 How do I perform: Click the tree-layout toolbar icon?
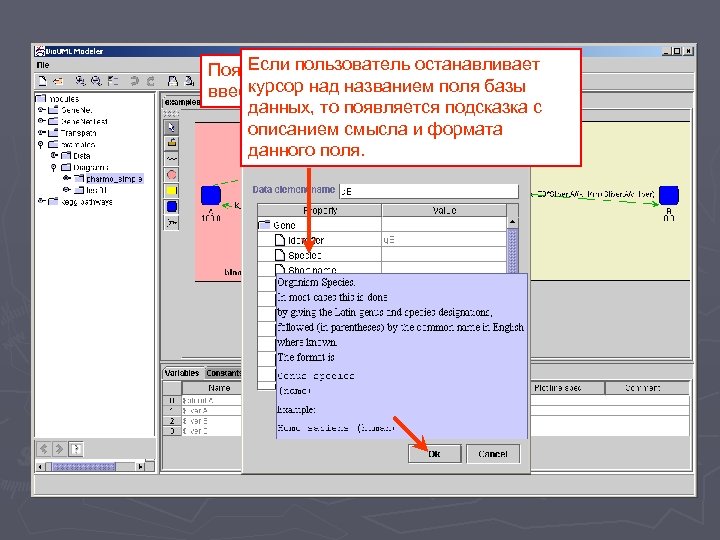point(112,81)
